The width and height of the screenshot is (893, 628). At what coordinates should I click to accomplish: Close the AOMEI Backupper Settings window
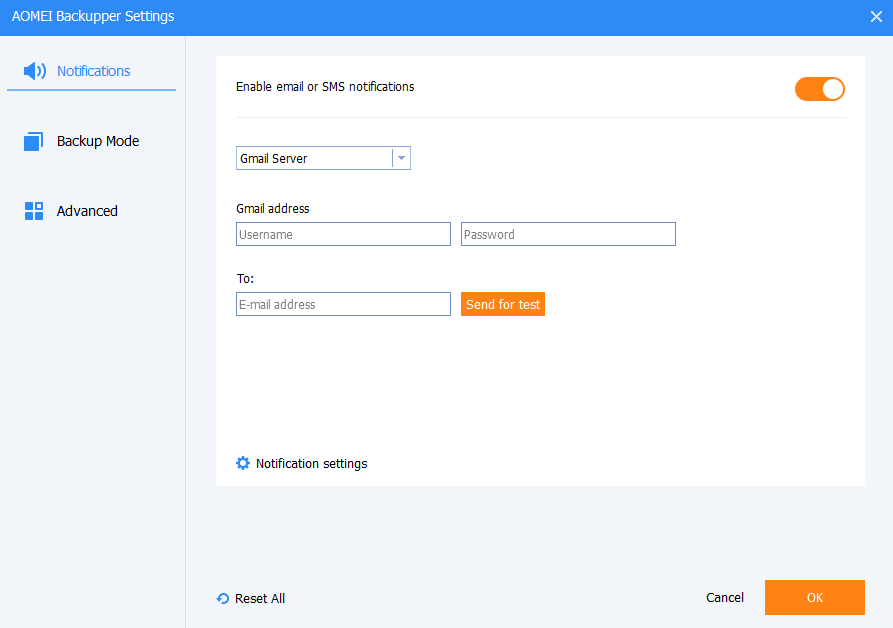click(876, 17)
